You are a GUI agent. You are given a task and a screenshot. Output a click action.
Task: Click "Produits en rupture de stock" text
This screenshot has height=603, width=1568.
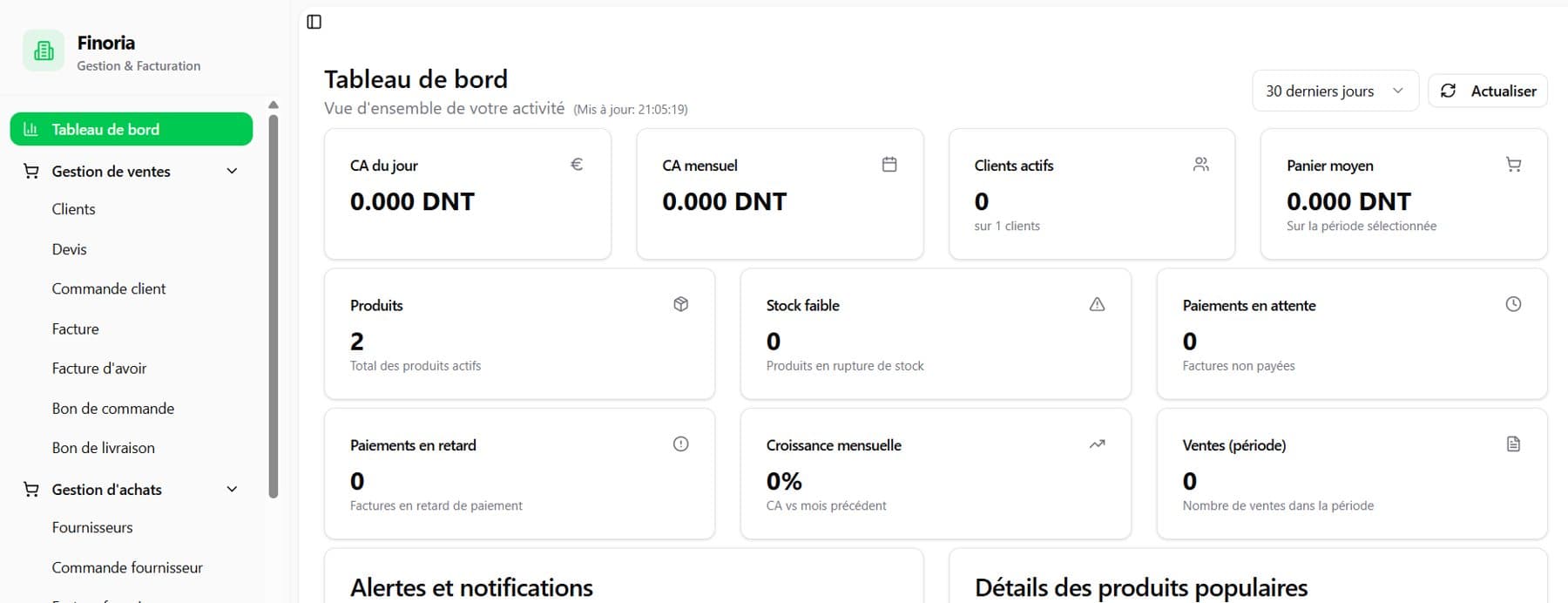tap(845, 366)
